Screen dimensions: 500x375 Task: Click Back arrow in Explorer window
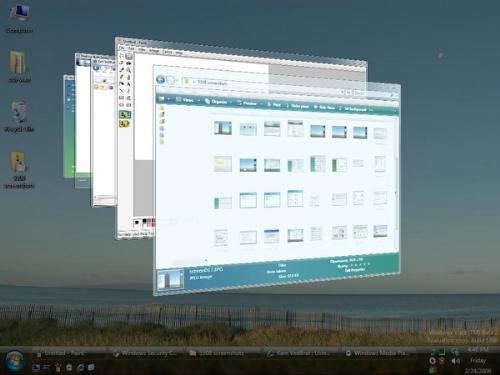[161, 79]
